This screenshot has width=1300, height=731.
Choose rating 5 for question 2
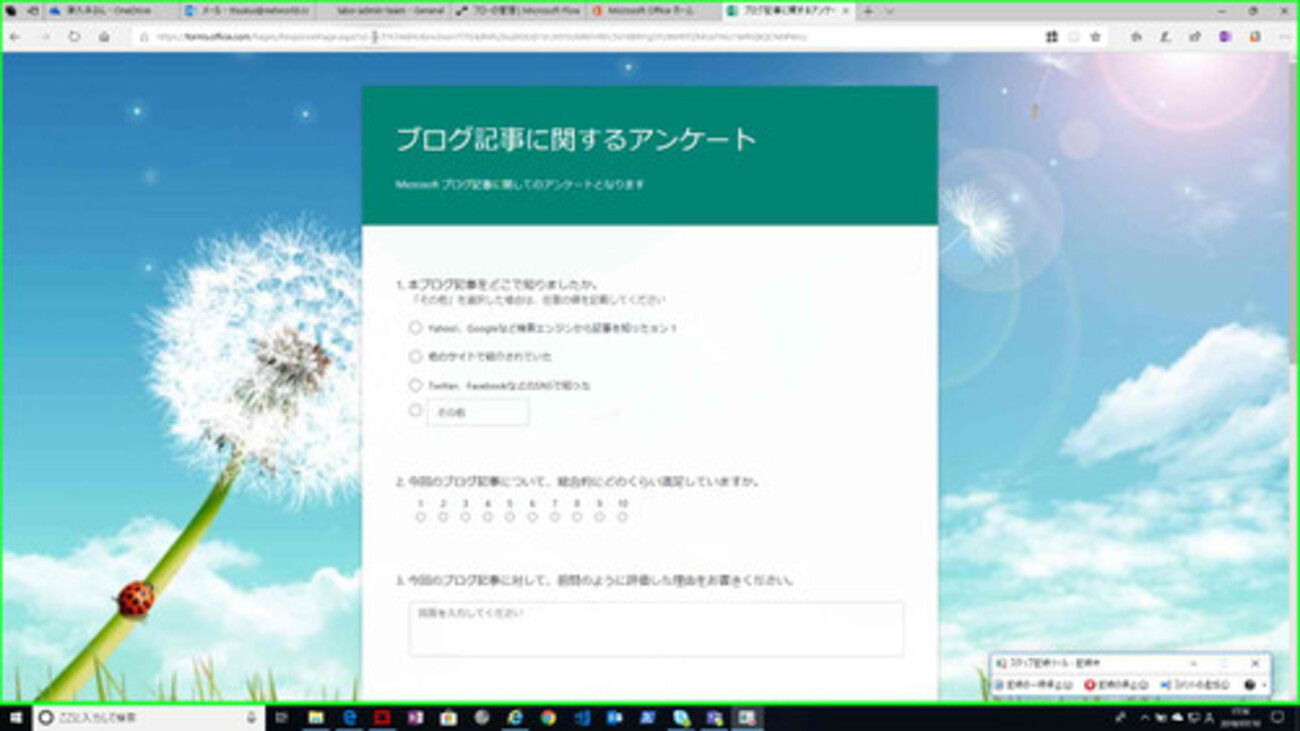[510, 517]
